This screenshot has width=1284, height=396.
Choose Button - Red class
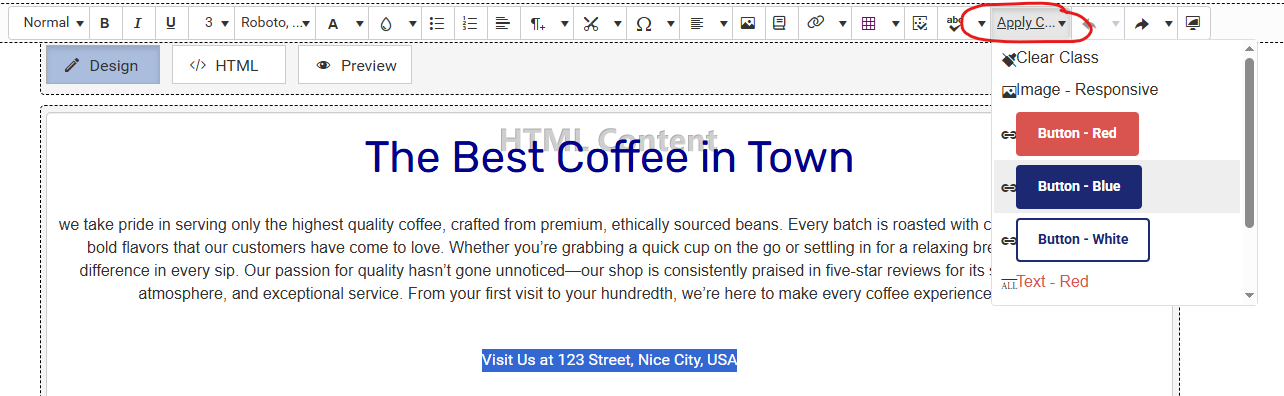(1077, 134)
